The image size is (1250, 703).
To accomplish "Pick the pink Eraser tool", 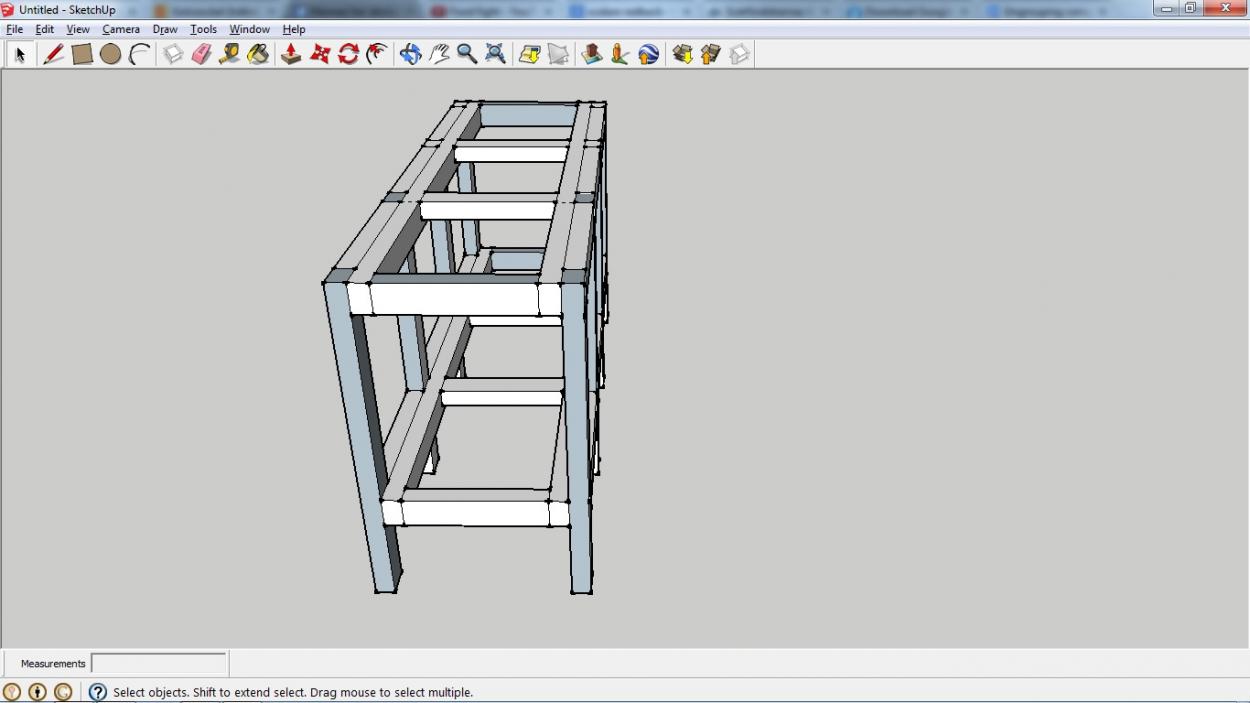I will click(x=202, y=55).
